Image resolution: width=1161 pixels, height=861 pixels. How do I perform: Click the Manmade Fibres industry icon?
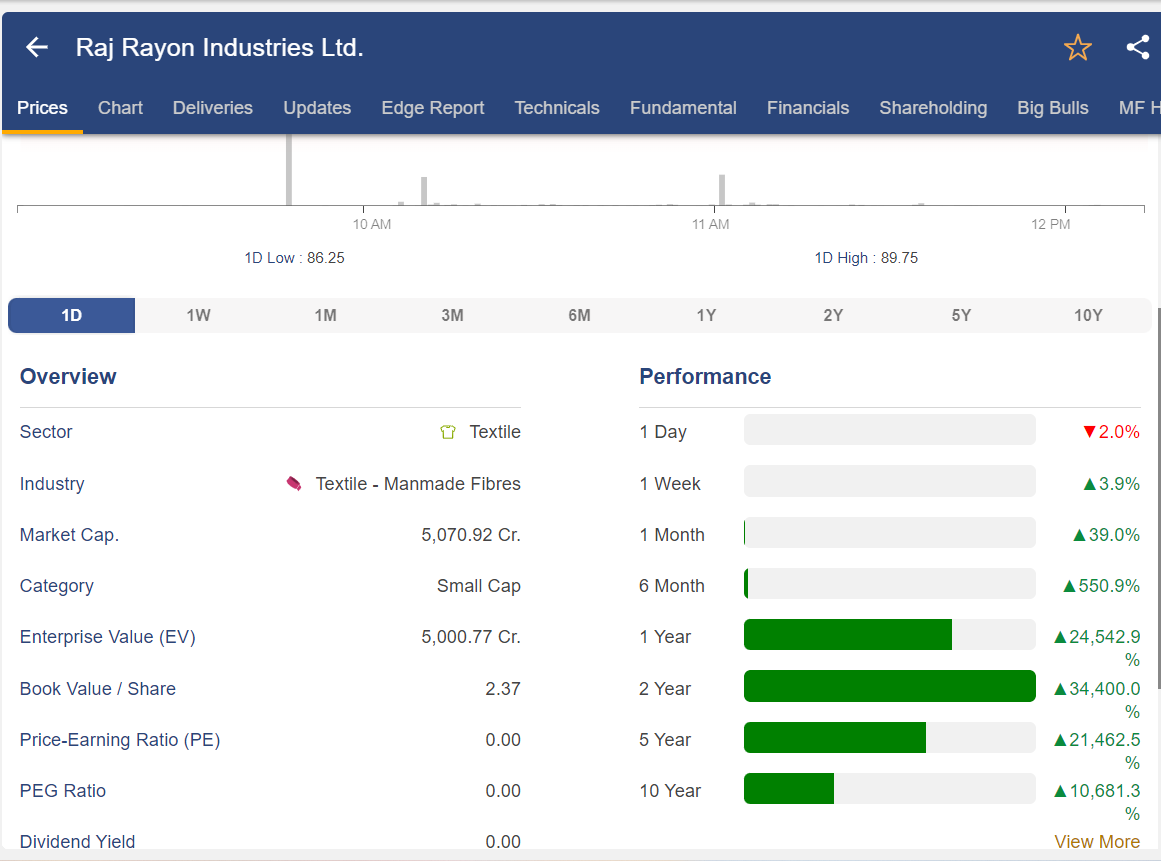[294, 484]
